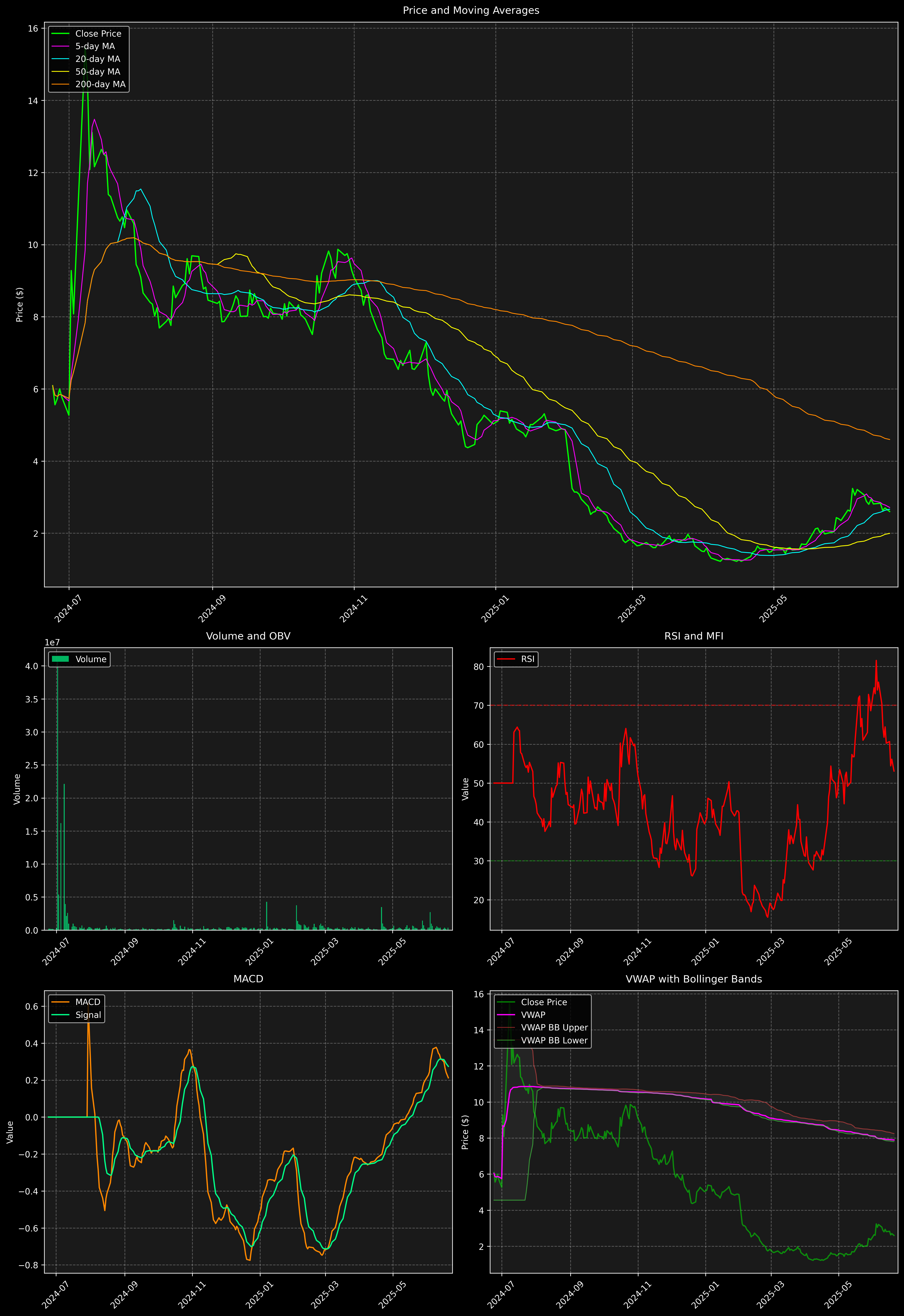Click the 1e7 scale marker above Volume chart
This screenshot has height=1316, width=904.
pos(52,643)
